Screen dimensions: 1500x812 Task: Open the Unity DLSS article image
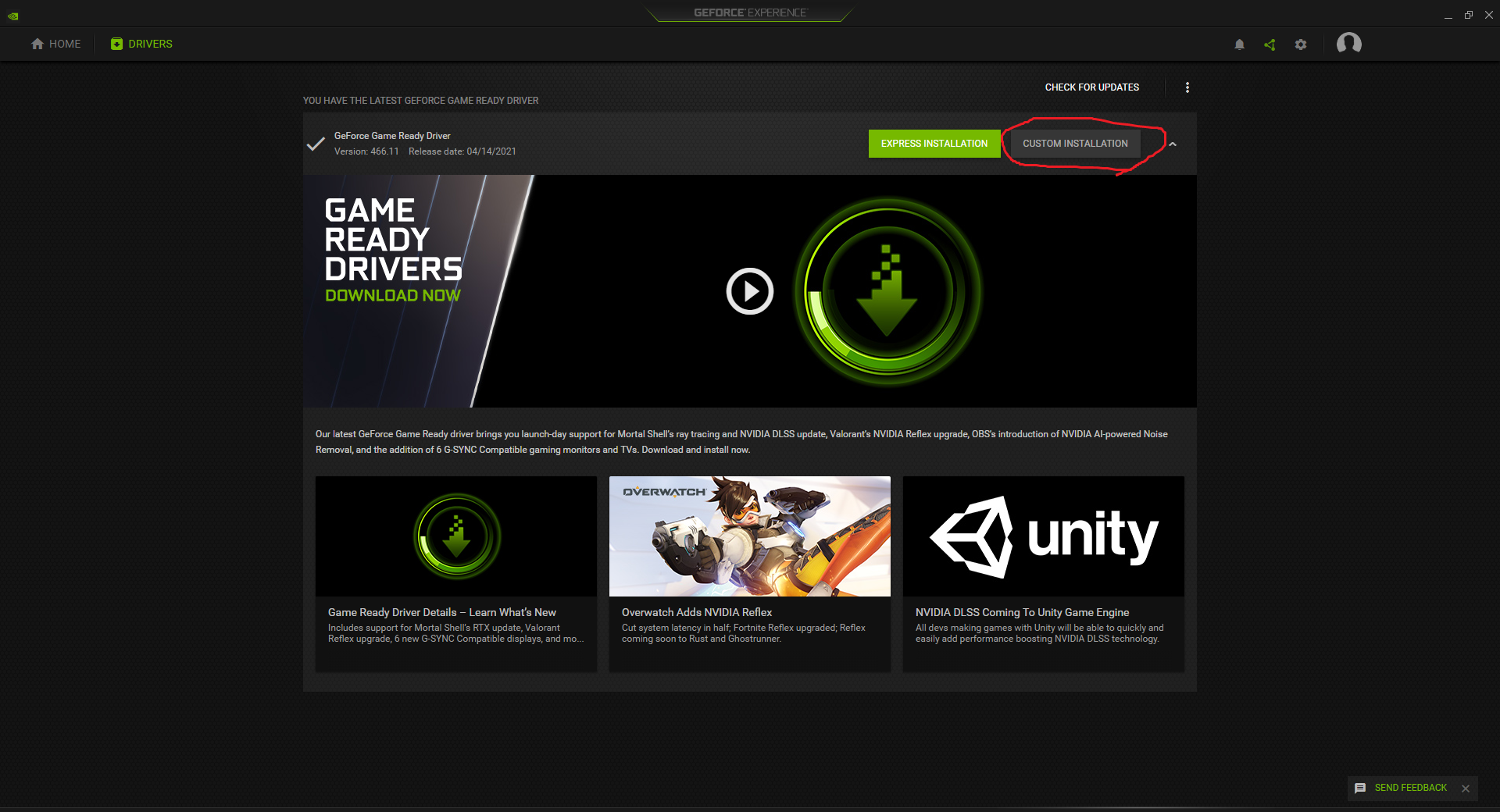point(1044,536)
